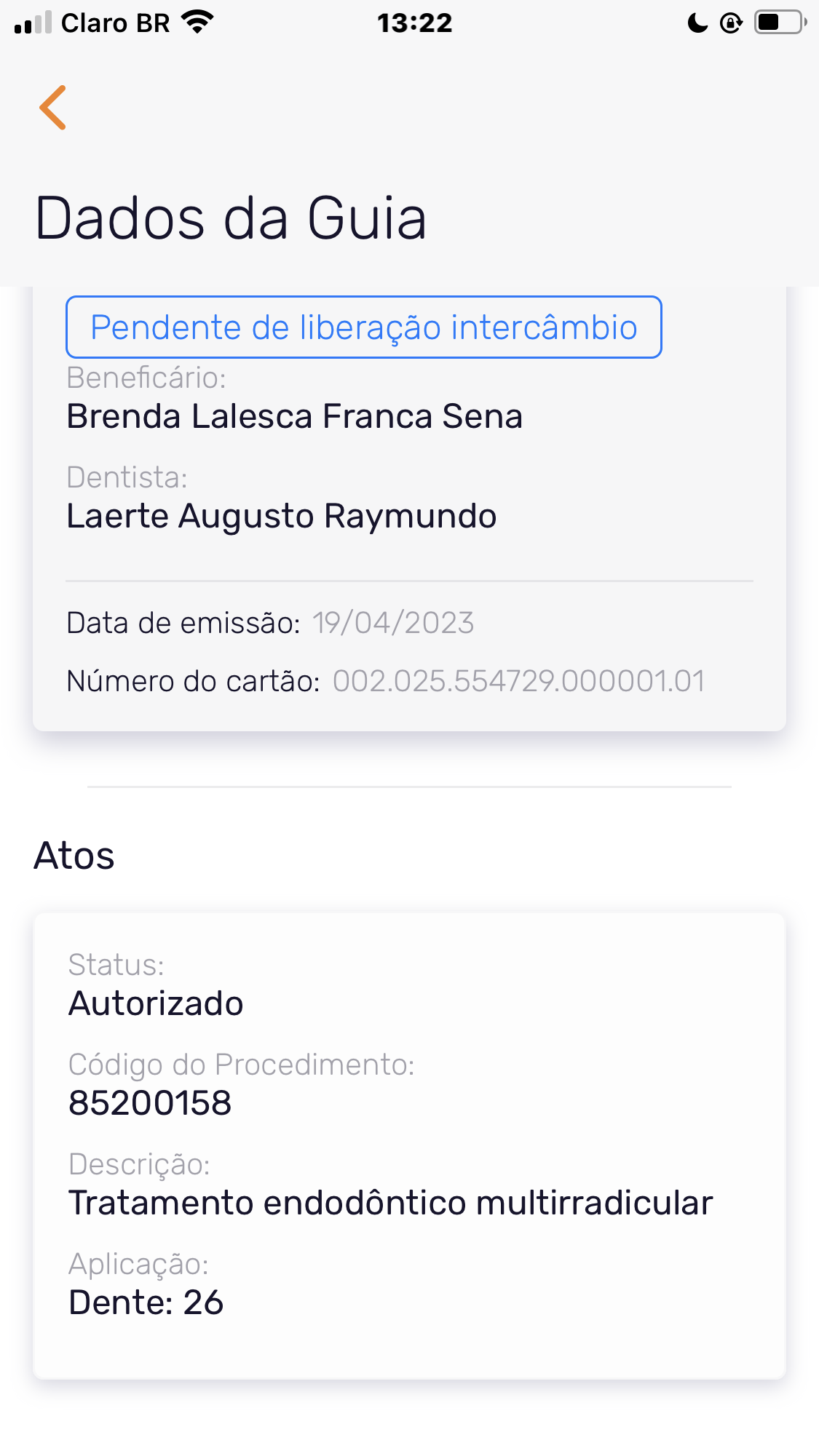Image resolution: width=819 pixels, height=1456 pixels.
Task: Tap Tratamento endodôntico multirradicular description
Action: point(390,1203)
